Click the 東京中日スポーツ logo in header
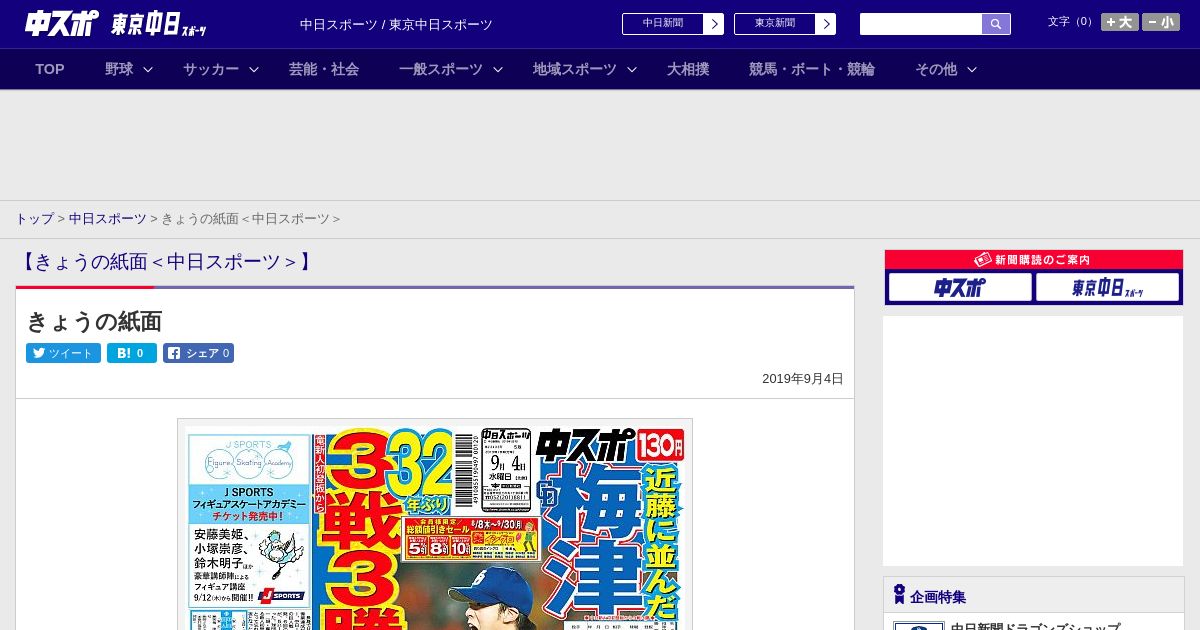1200x630 pixels. [158, 24]
